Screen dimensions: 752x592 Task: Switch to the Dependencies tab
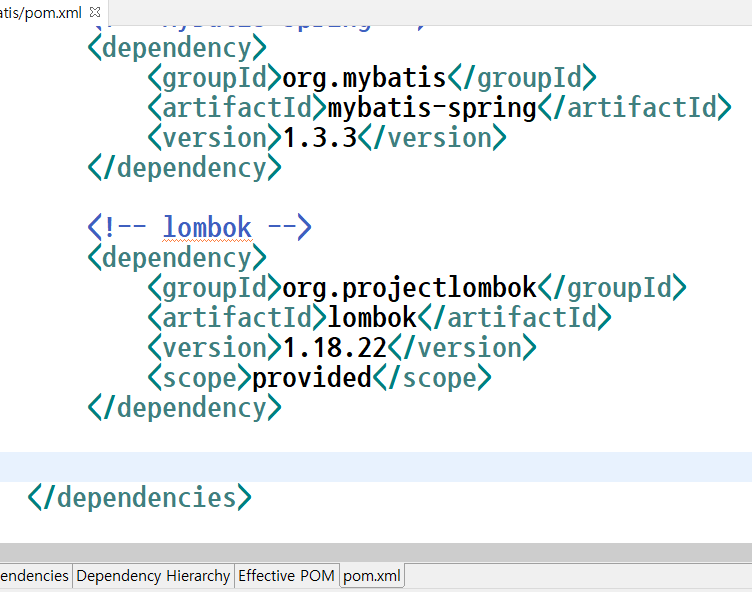pos(35,575)
